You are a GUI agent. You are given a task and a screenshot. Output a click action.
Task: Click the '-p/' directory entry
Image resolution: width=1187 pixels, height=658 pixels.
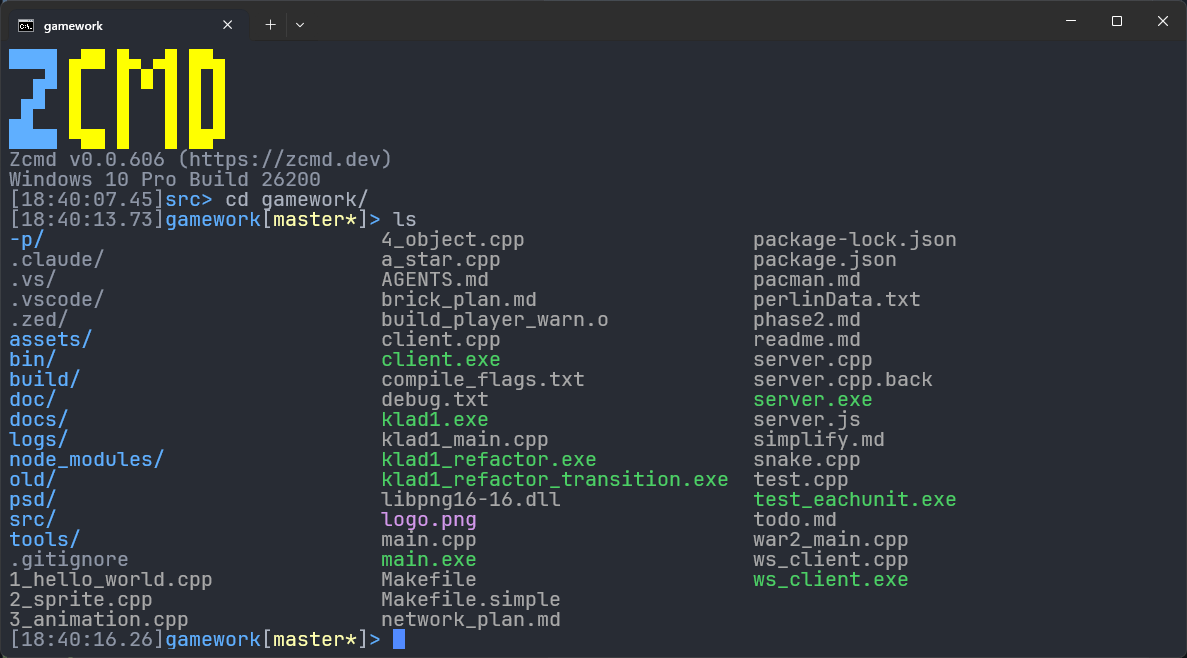tap(26, 240)
